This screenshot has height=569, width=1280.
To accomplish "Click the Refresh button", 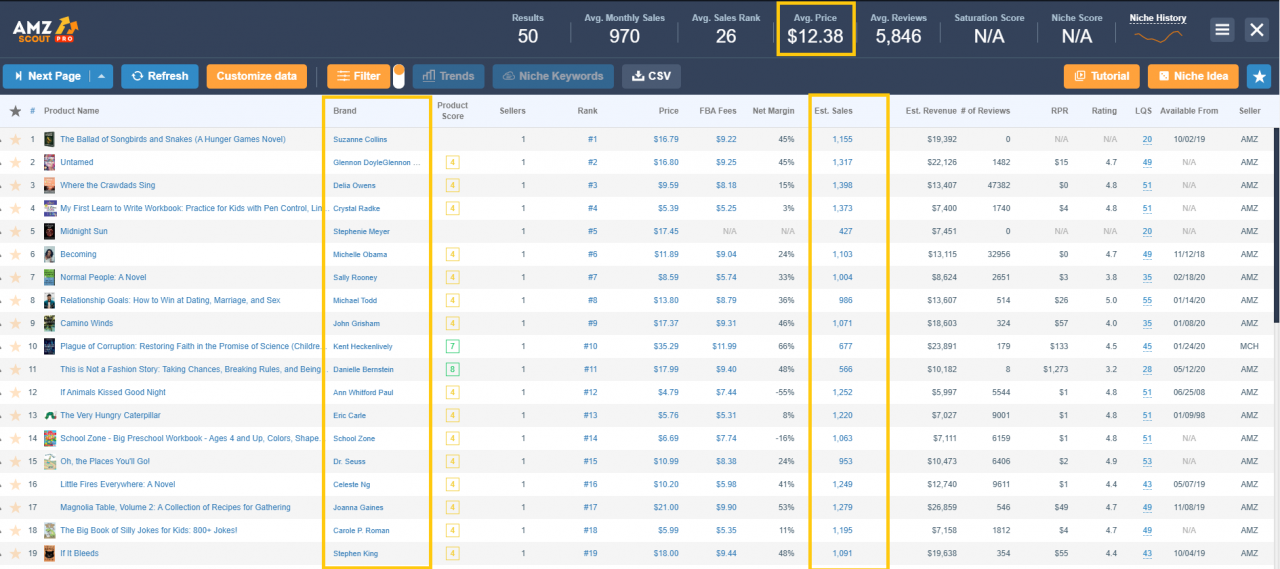I will pyautogui.click(x=160, y=76).
